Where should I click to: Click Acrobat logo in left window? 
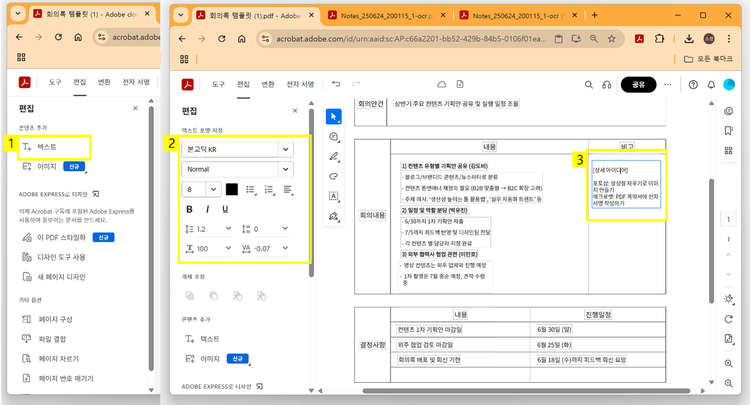25,82
